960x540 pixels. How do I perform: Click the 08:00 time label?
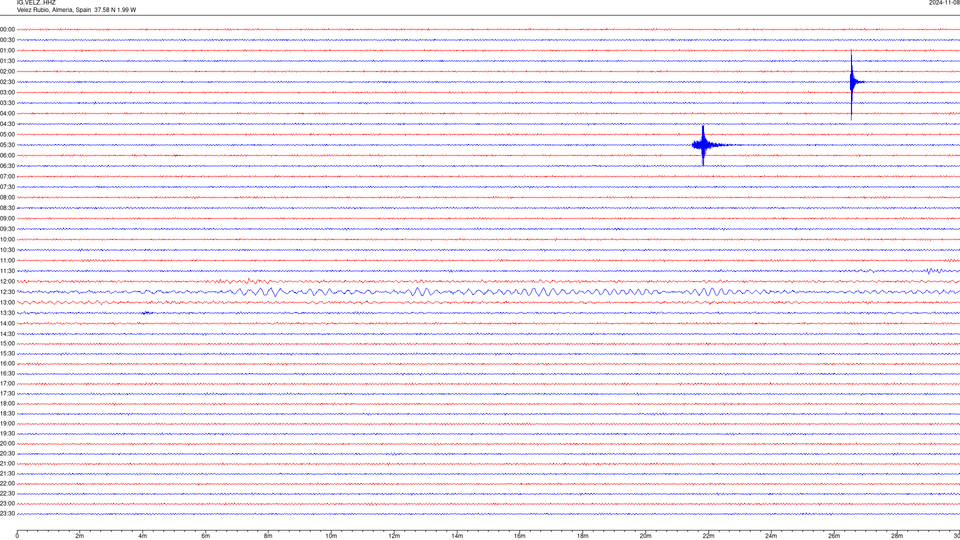(x=7, y=198)
